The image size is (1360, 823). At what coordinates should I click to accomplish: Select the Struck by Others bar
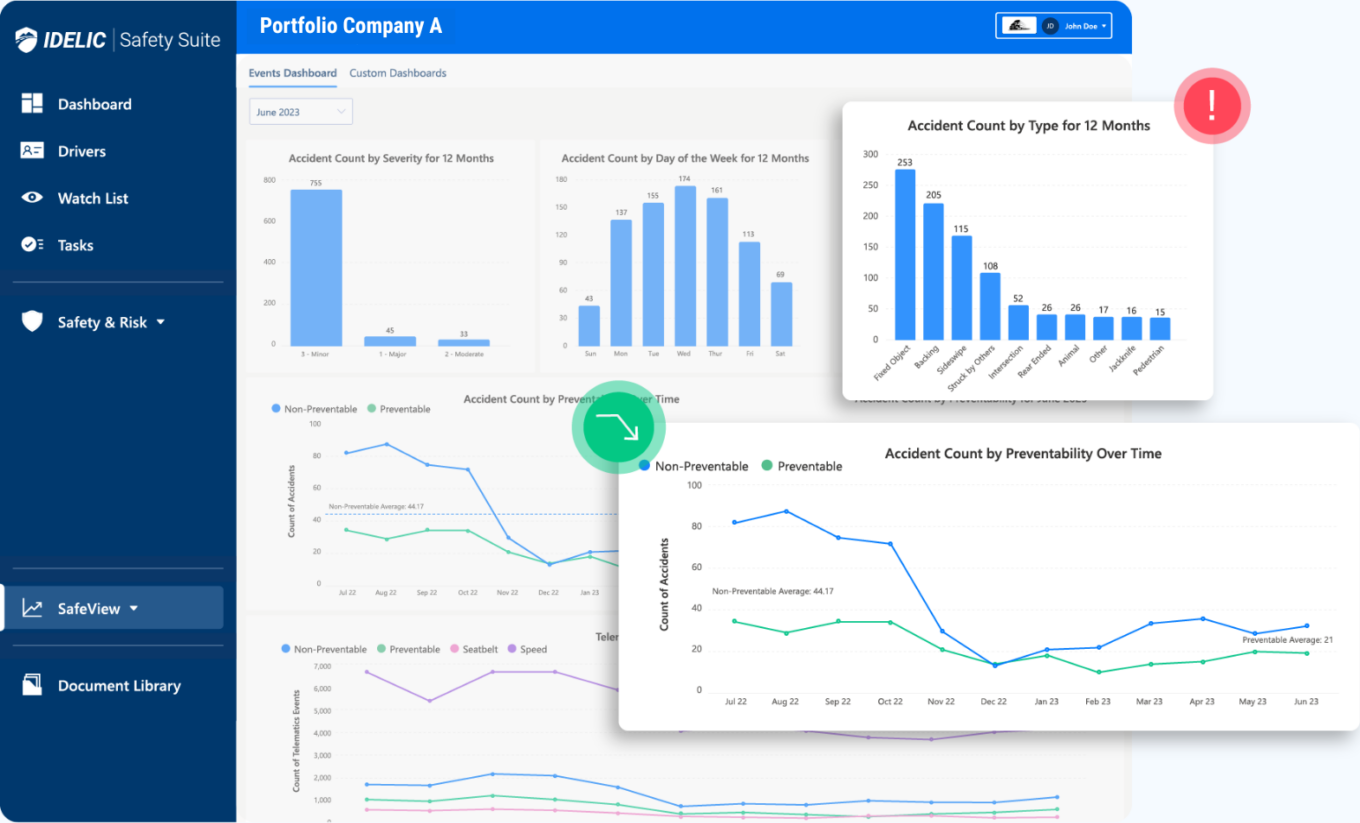point(990,306)
